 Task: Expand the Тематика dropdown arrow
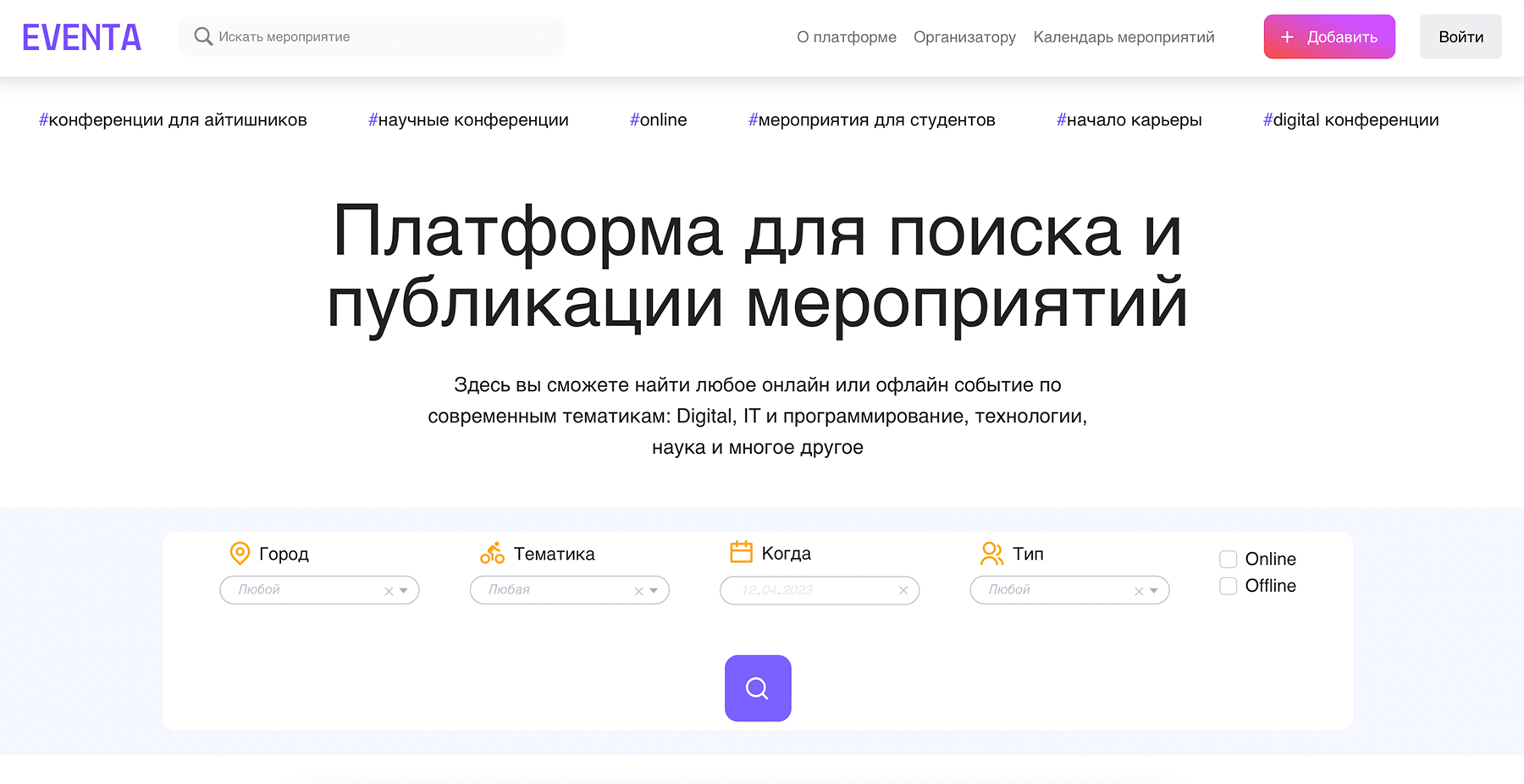click(654, 591)
